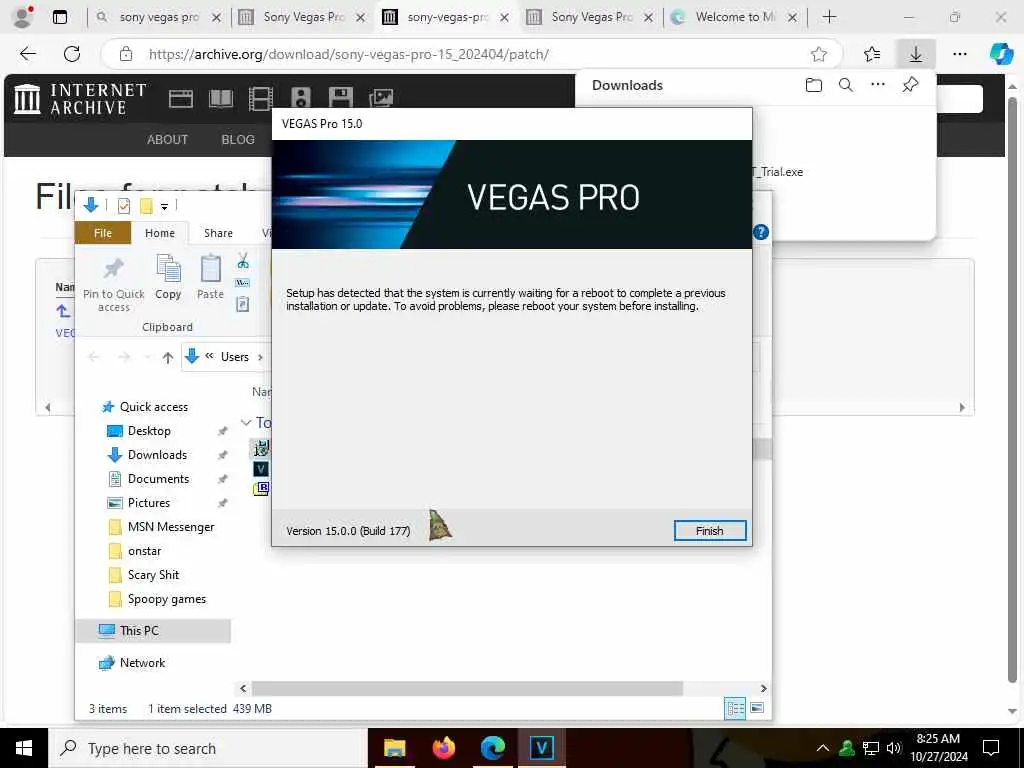Open Edge profile avatar

click(x=23, y=17)
